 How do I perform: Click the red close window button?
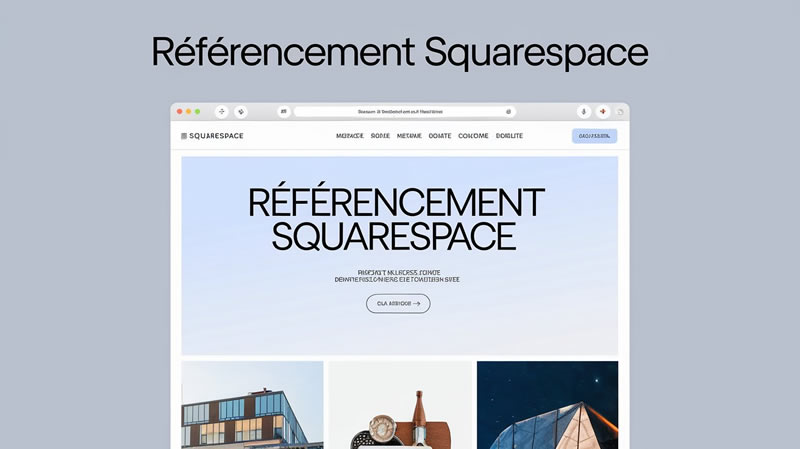click(180, 112)
